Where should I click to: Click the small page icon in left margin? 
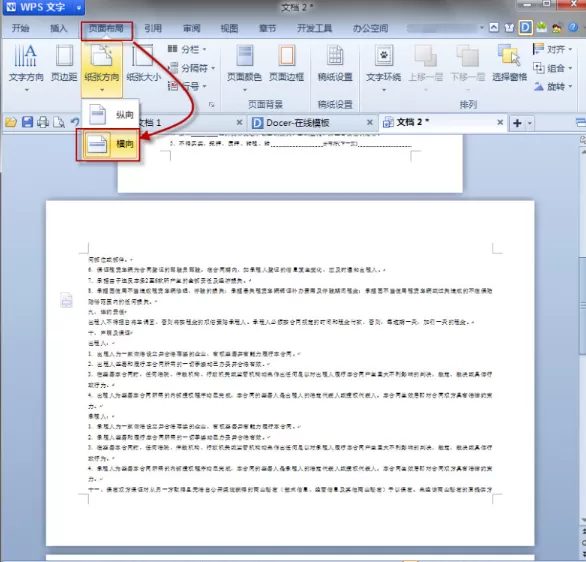(66, 300)
